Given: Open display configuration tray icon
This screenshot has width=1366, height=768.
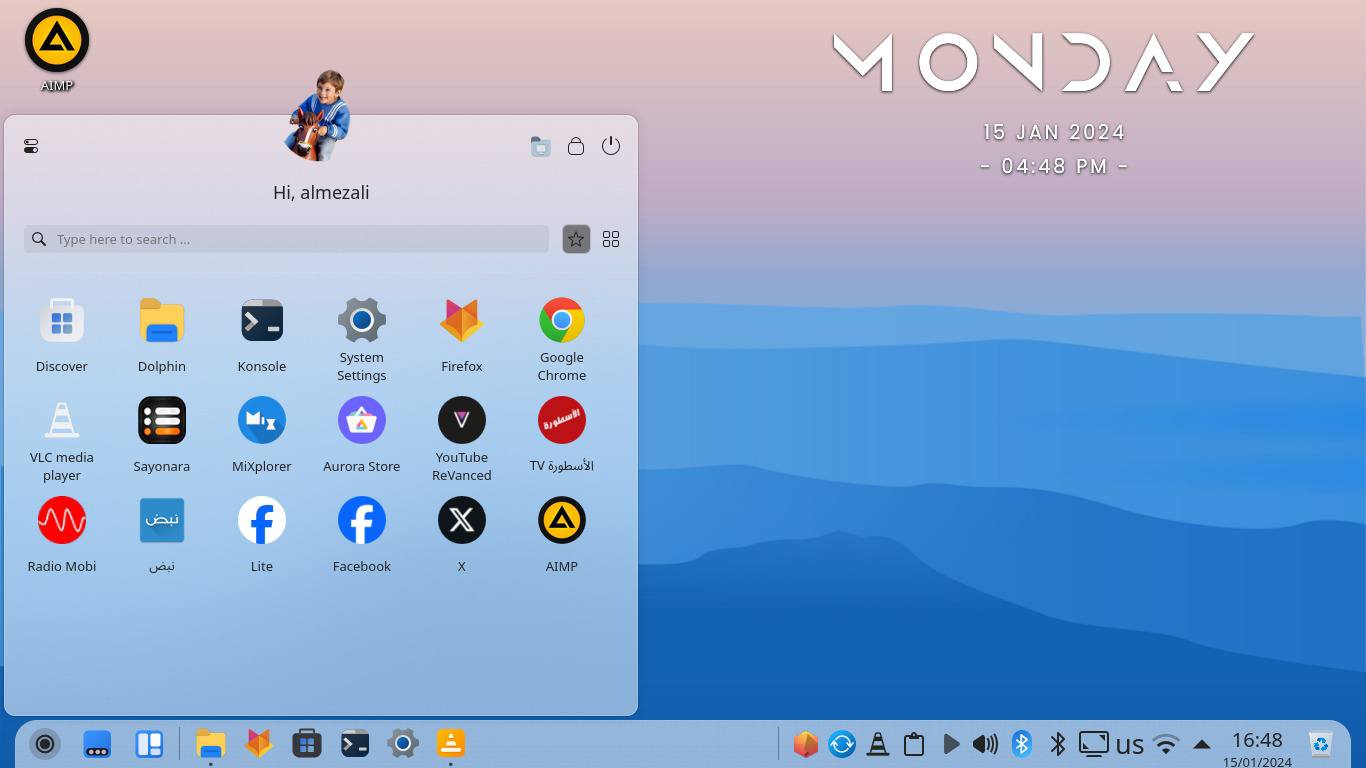Looking at the screenshot, I should tap(1094, 744).
